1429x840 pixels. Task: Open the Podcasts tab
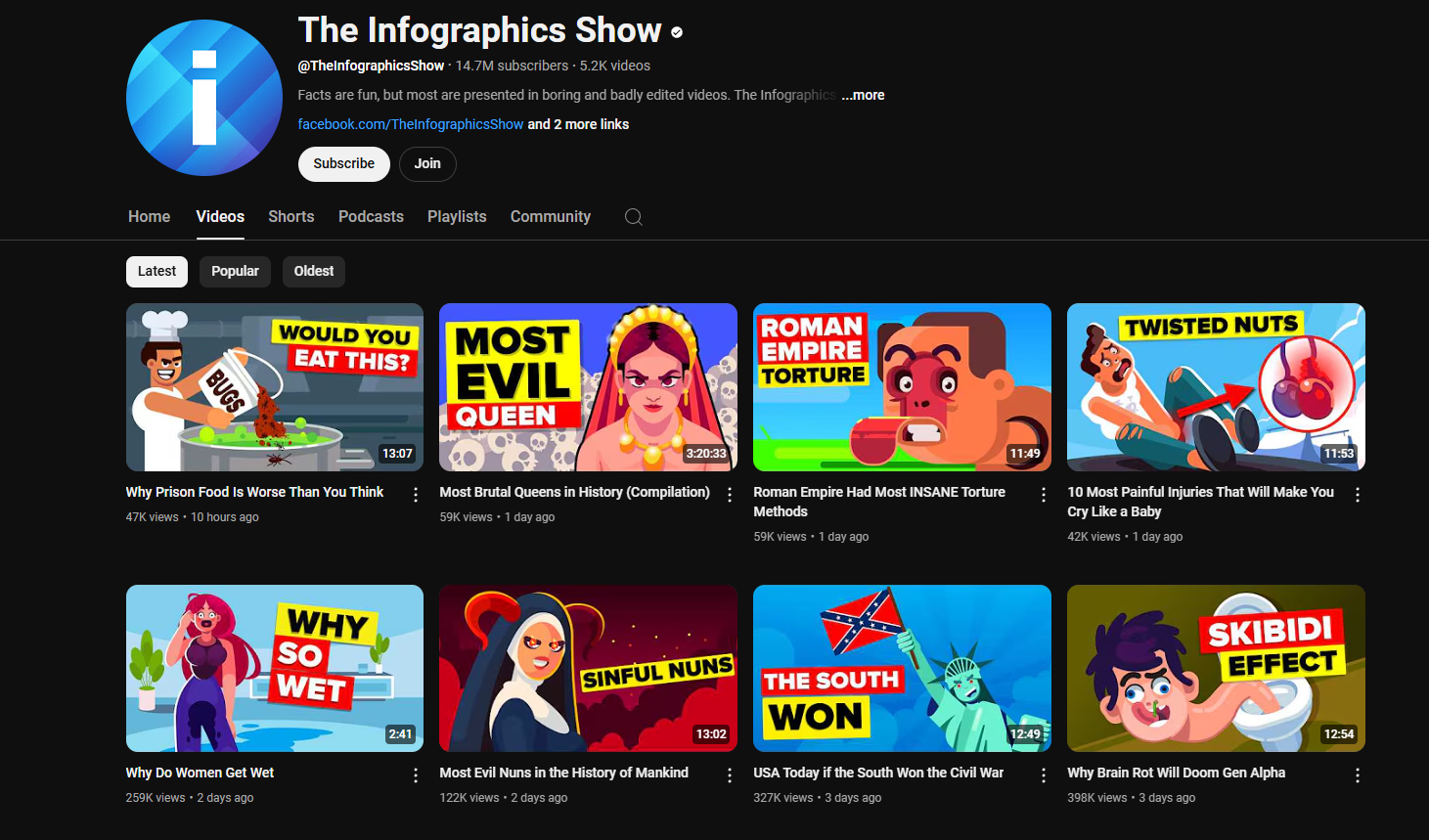(x=371, y=217)
